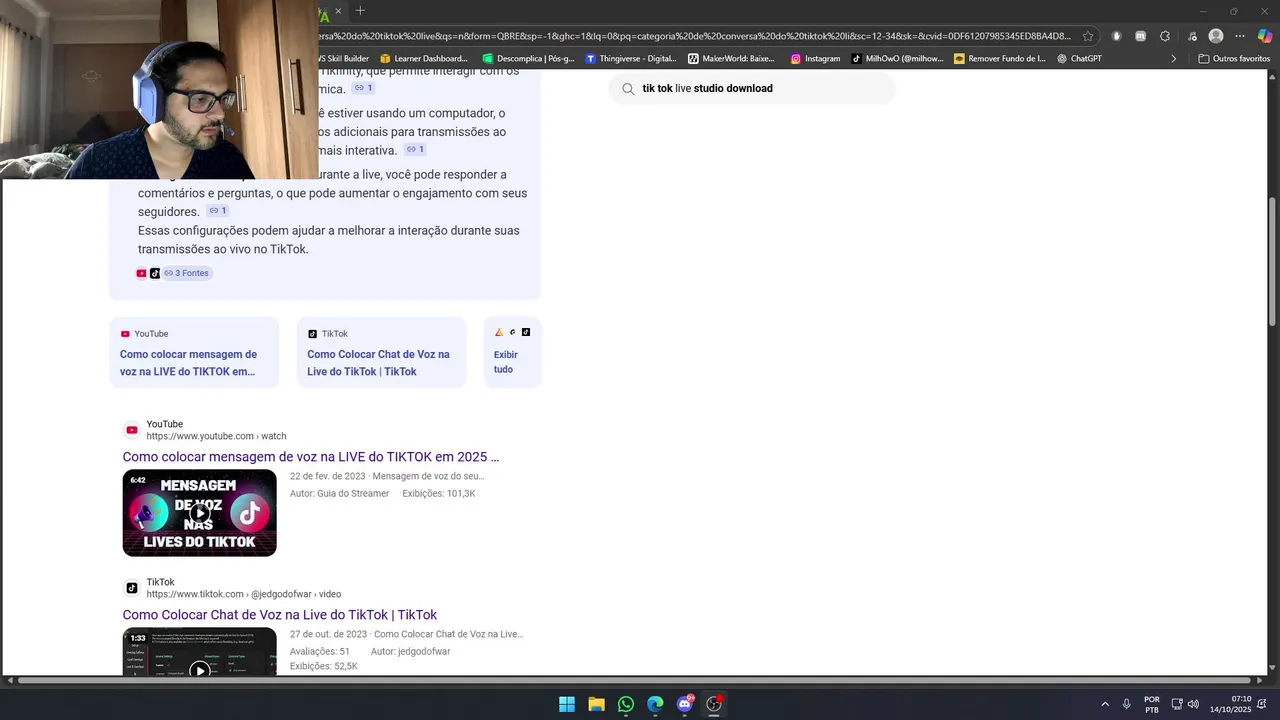Open File Explorer from the taskbar
1280x720 pixels.
pos(596,704)
